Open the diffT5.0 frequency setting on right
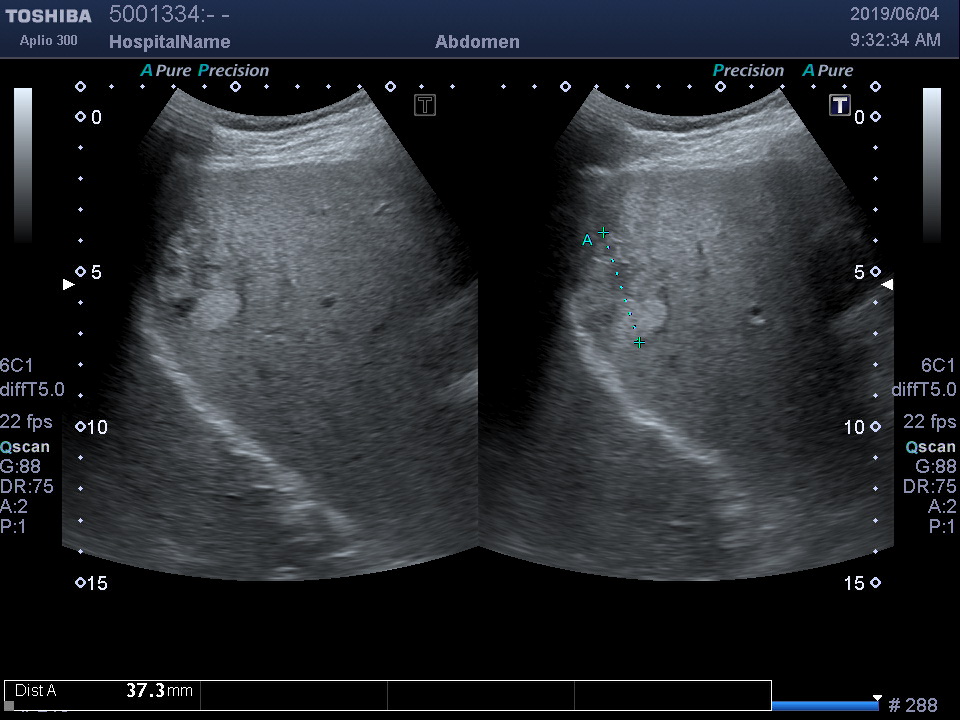The height and width of the screenshot is (720, 960). [923, 390]
